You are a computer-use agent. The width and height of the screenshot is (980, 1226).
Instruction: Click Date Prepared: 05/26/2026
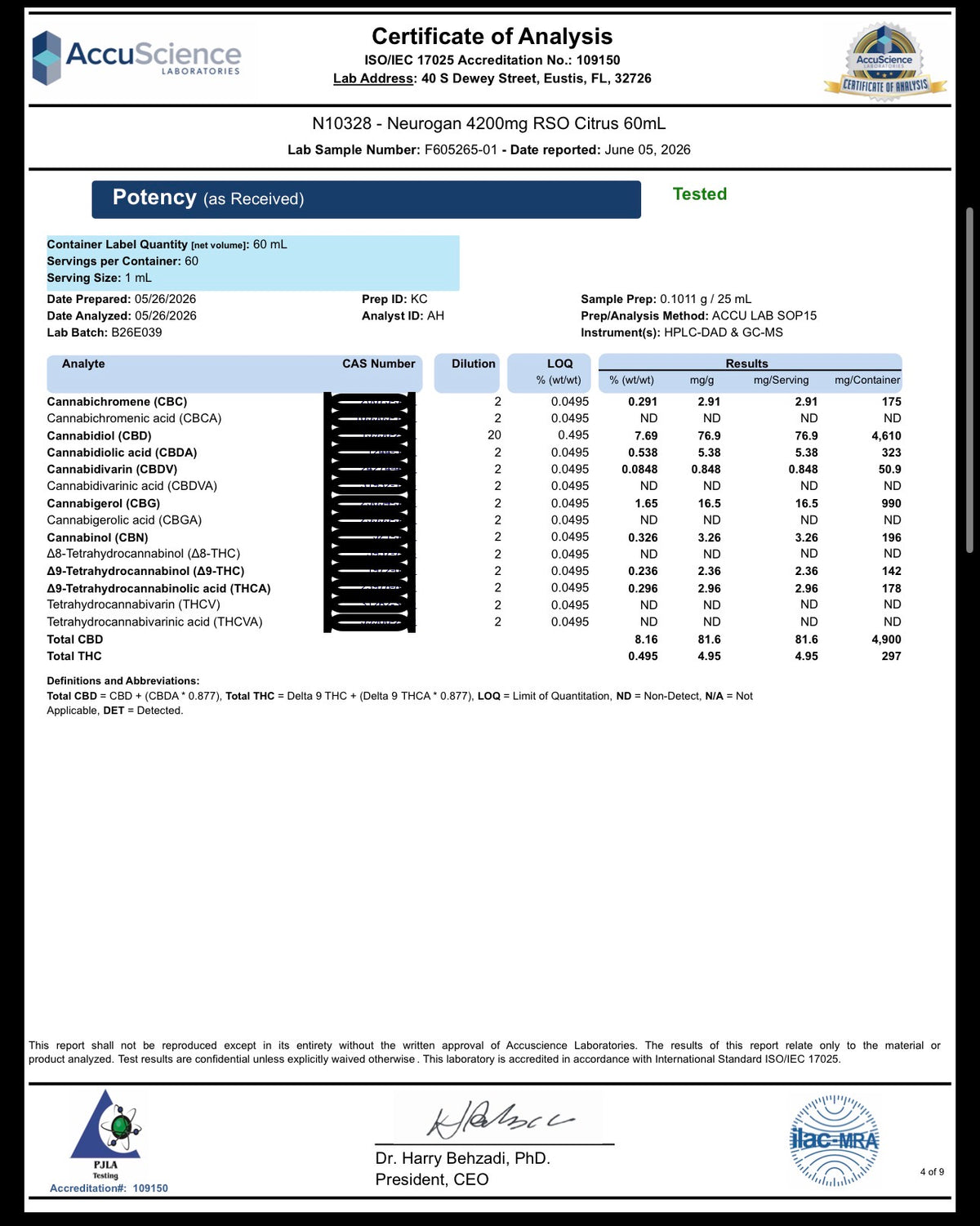point(121,299)
